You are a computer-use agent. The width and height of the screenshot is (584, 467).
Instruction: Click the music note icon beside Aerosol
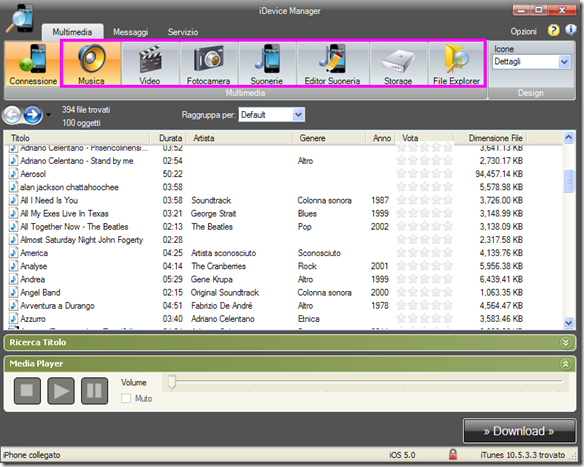[13, 174]
